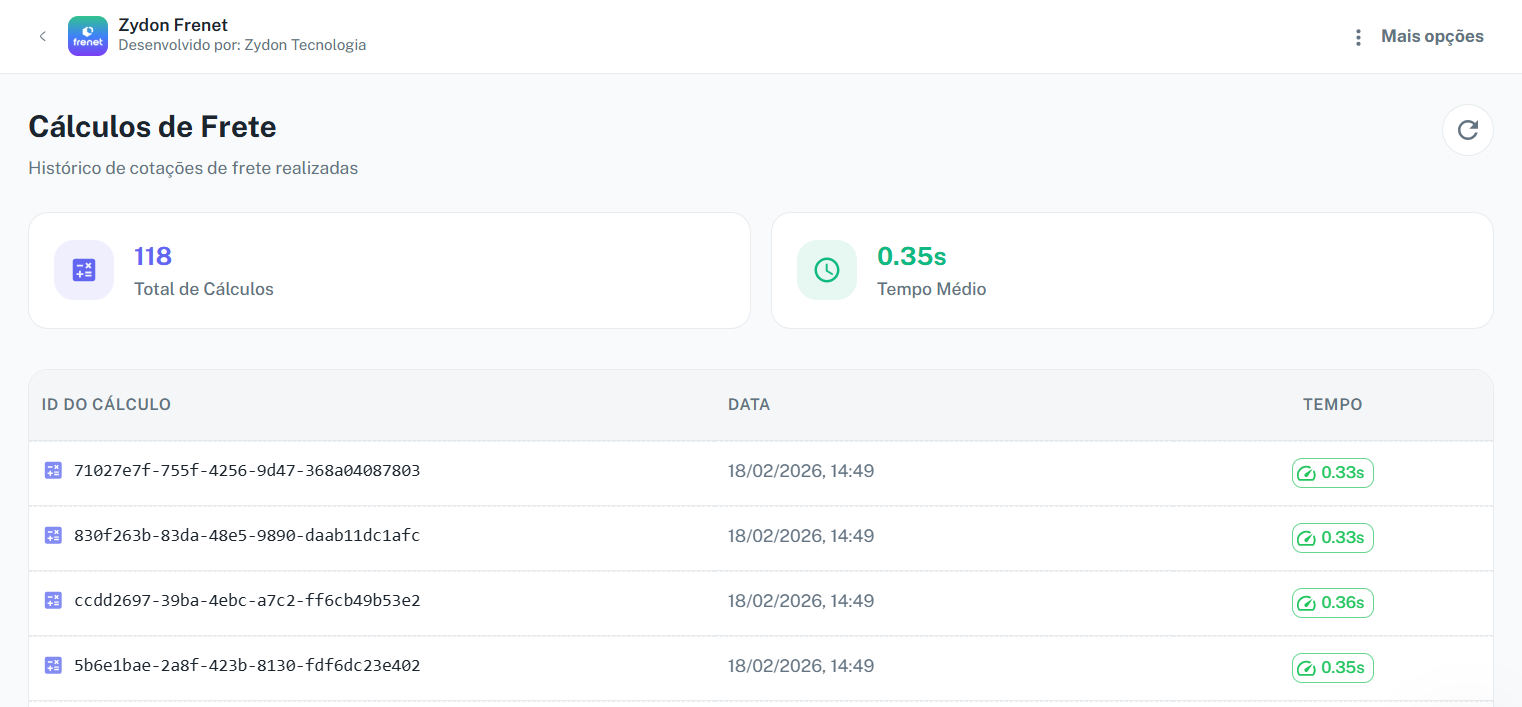The image size is (1522, 707).
Task: Select ID ccdd2697-39ba-4ebc-a7c2-ff6cb49b53e2
Action: pos(247,600)
